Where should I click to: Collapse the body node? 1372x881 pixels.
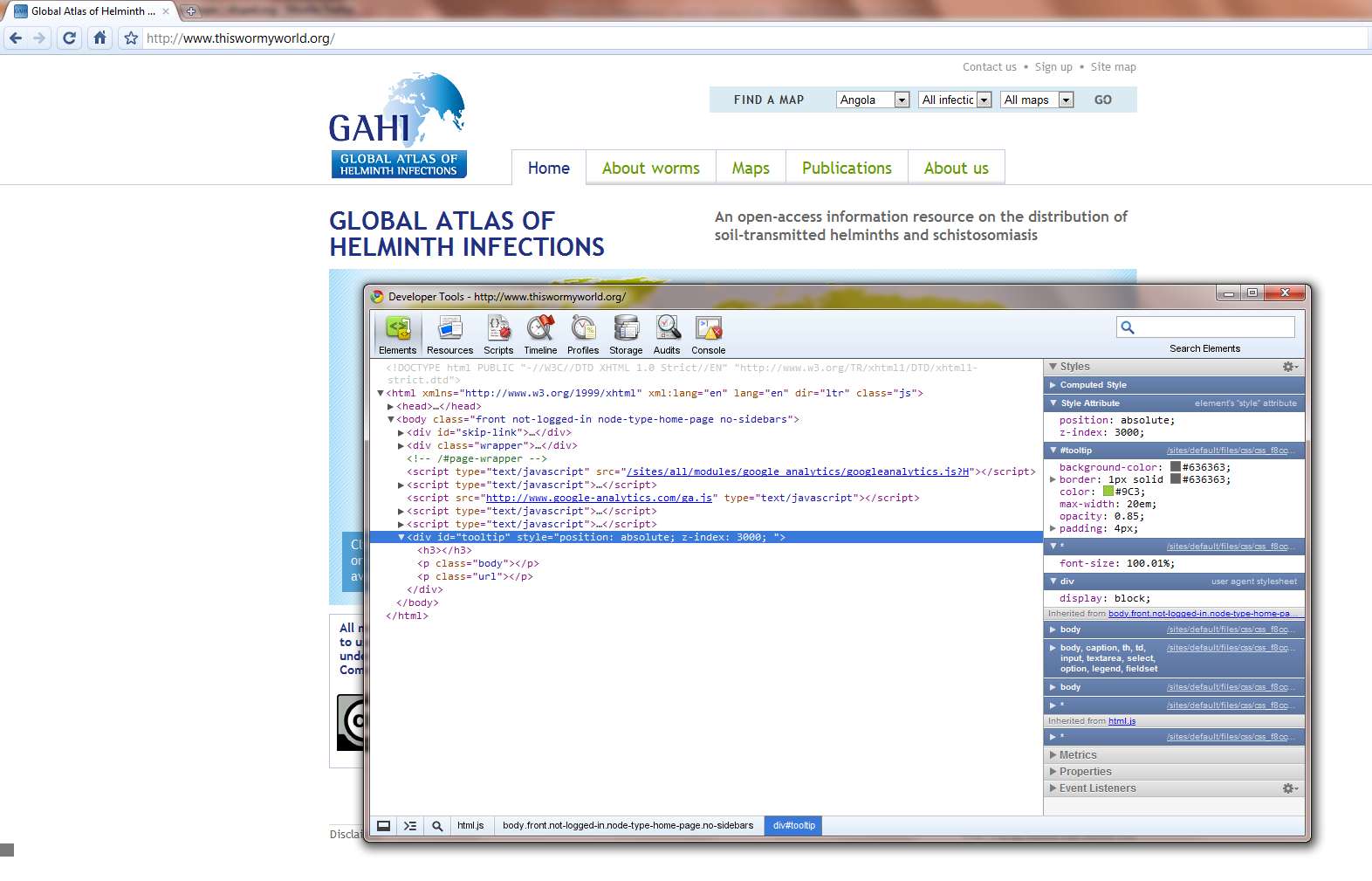pyautogui.click(x=391, y=420)
